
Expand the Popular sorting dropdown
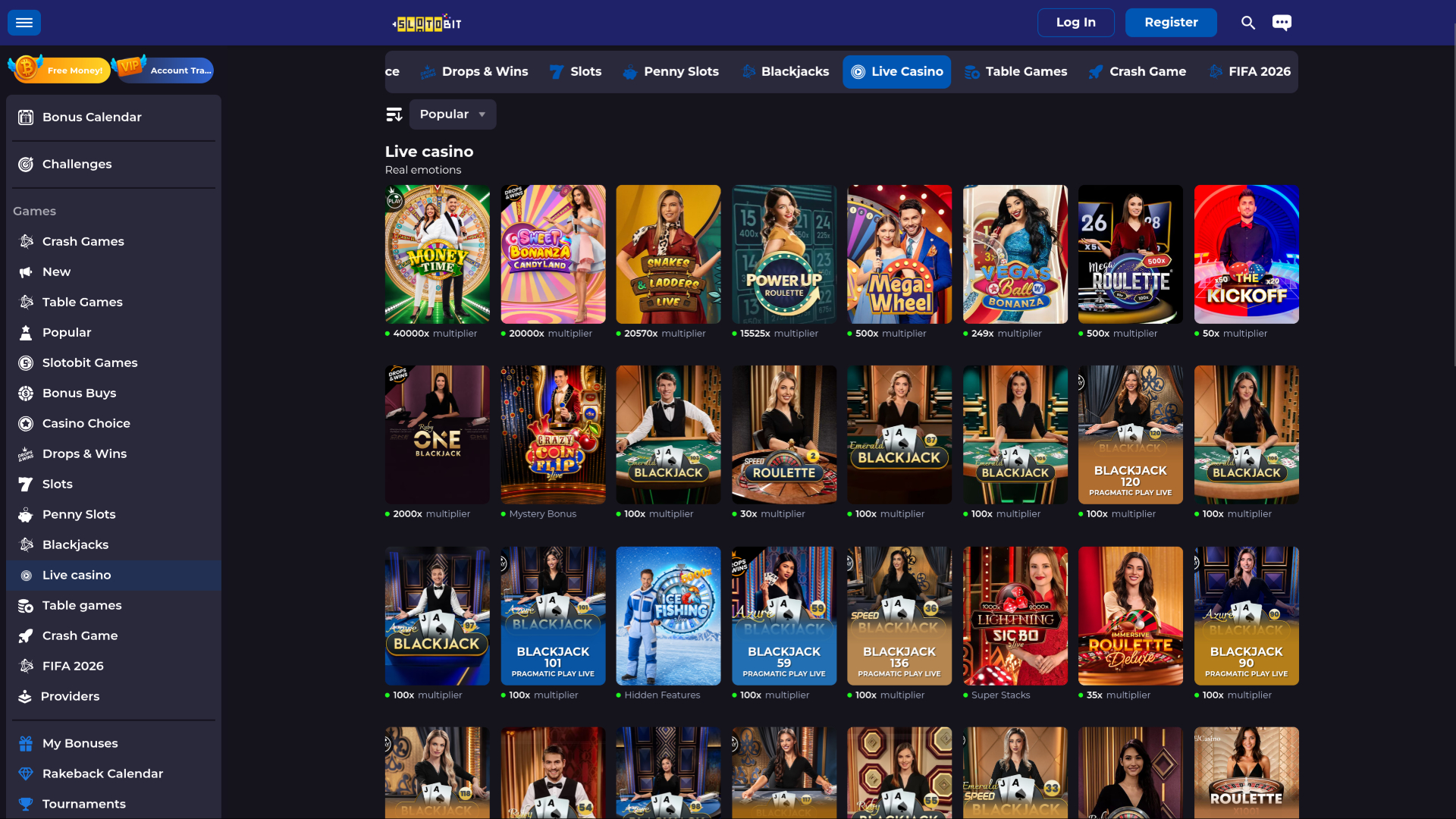[453, 115]
